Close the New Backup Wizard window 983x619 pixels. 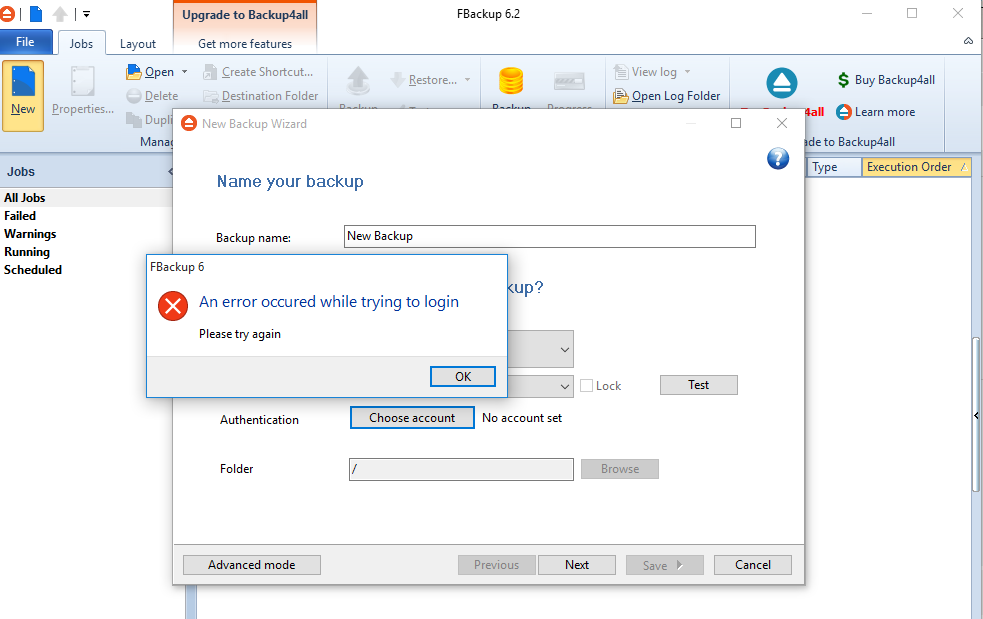click(782, 123)
